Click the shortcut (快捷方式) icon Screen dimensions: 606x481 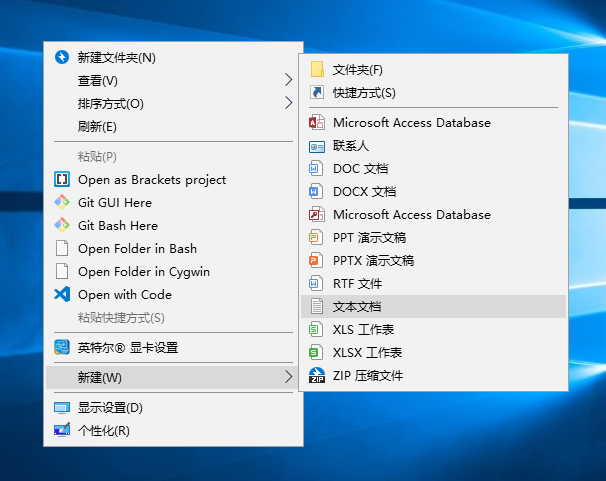tap(317, 93)
